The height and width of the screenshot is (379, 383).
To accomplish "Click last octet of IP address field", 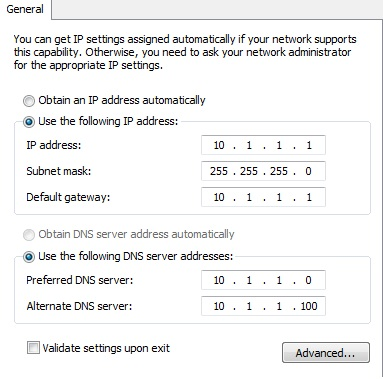I will (309, 145).
